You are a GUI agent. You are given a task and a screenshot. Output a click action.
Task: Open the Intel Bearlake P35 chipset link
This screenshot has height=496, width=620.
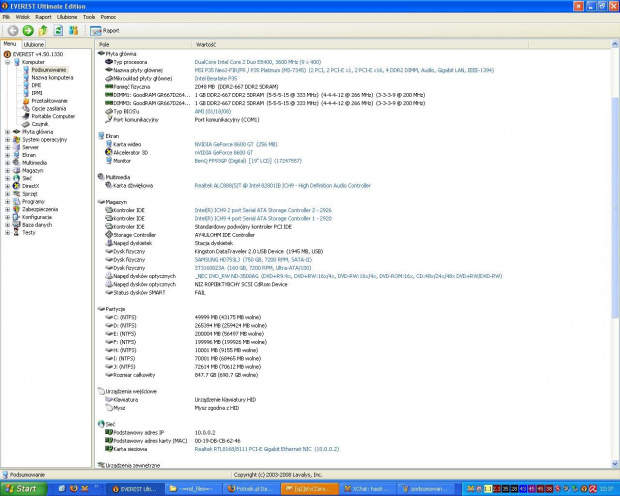(x=216, y=78)
